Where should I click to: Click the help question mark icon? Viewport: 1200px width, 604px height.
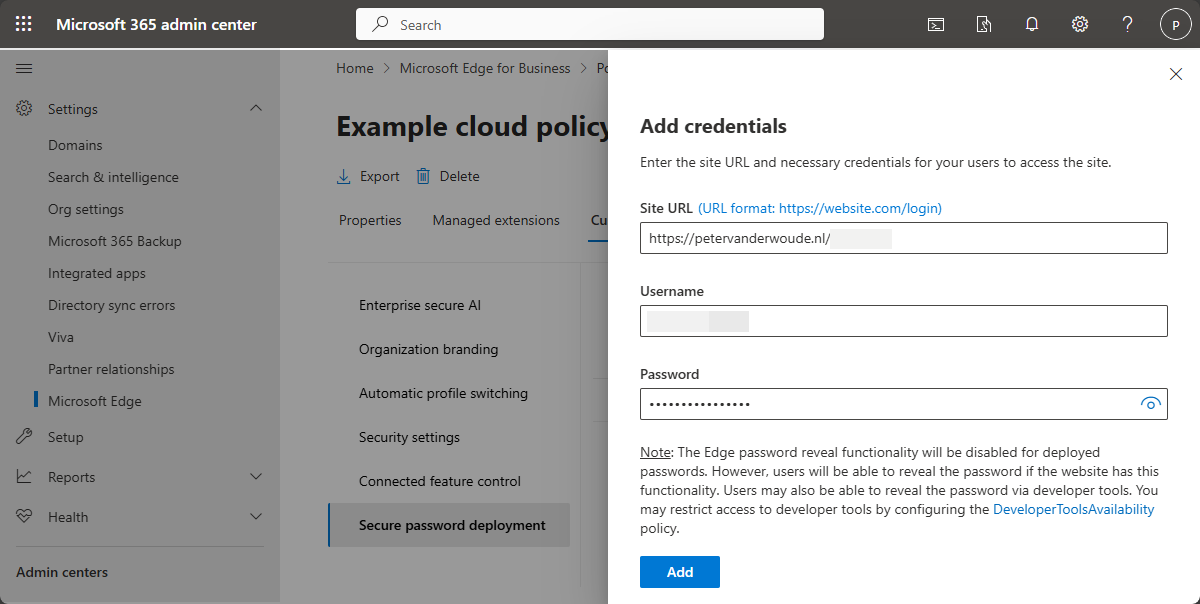pos(1127,25)
